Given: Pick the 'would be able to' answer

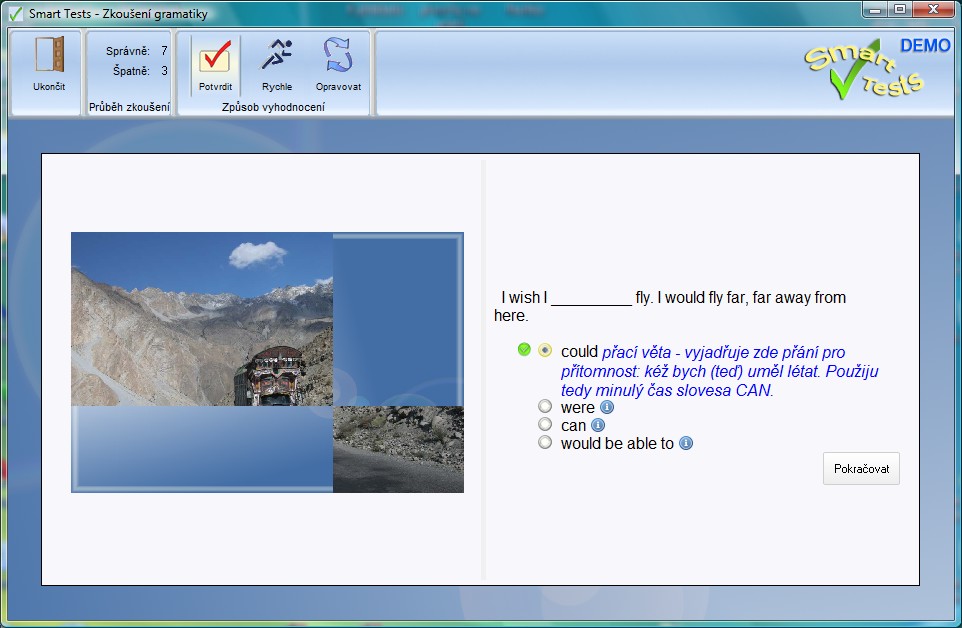Looking at the screenshot, I should [545, 442].
